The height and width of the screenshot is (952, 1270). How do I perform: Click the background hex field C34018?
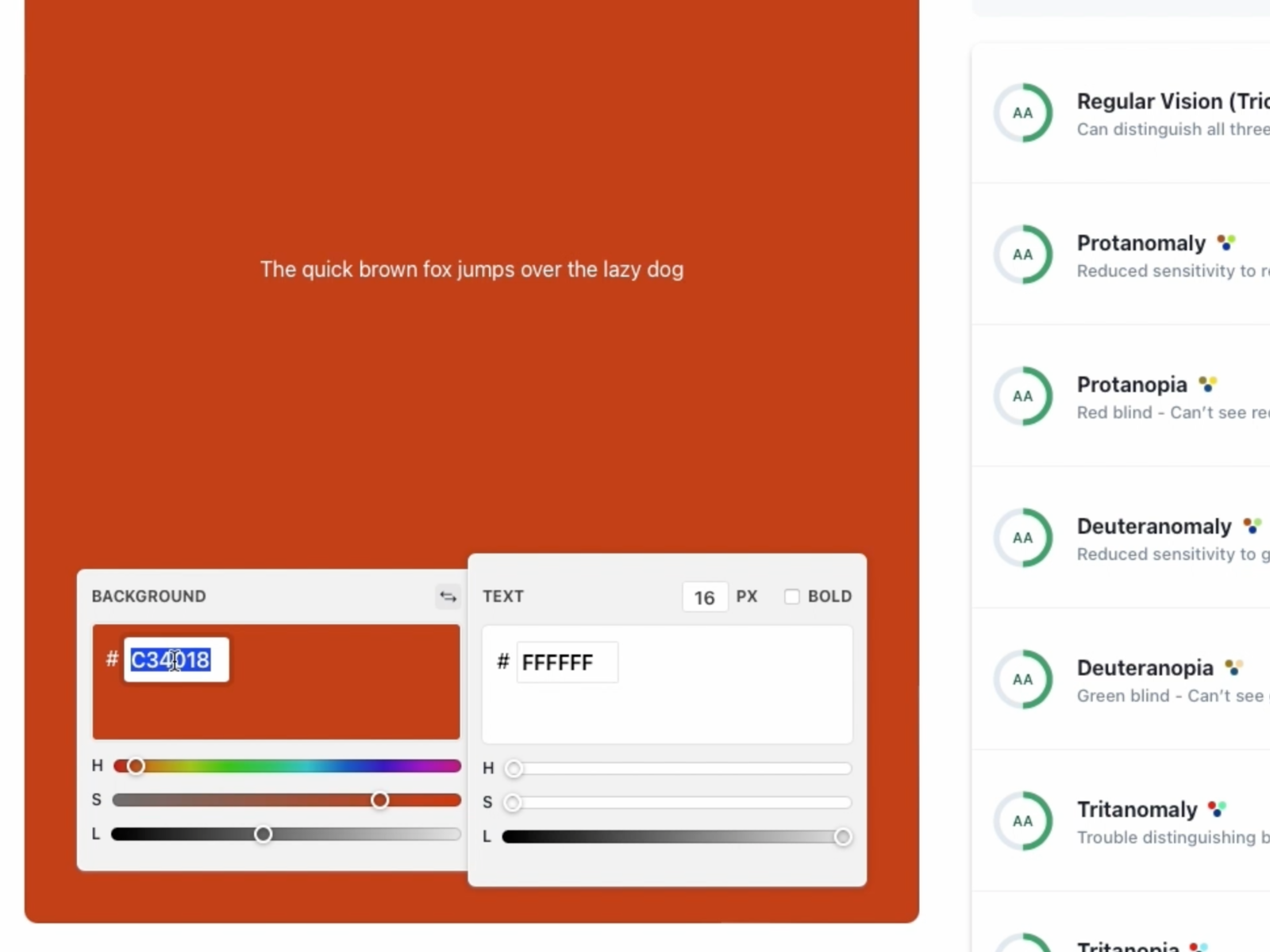(176, 660)
